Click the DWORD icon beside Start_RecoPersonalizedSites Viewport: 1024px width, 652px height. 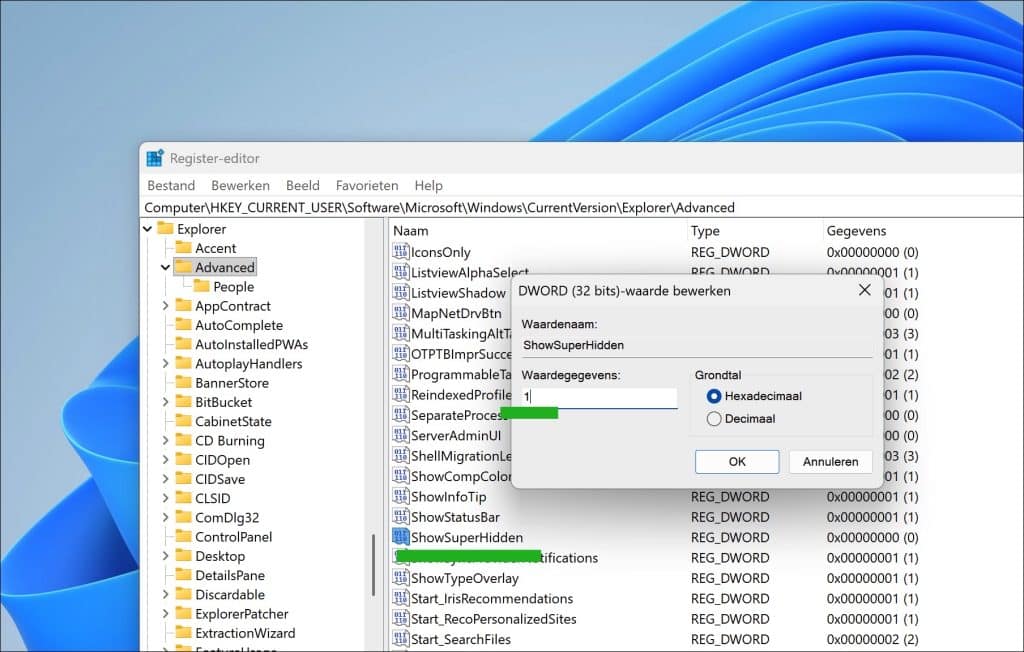click(x=400, y=619)
